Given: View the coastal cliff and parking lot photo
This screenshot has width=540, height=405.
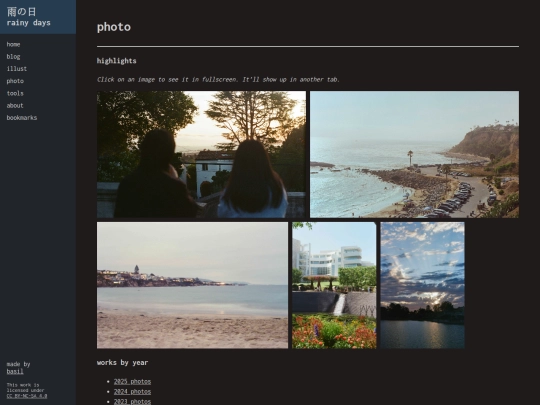Looking at the screenshot, I should click(x=414, y=154).
